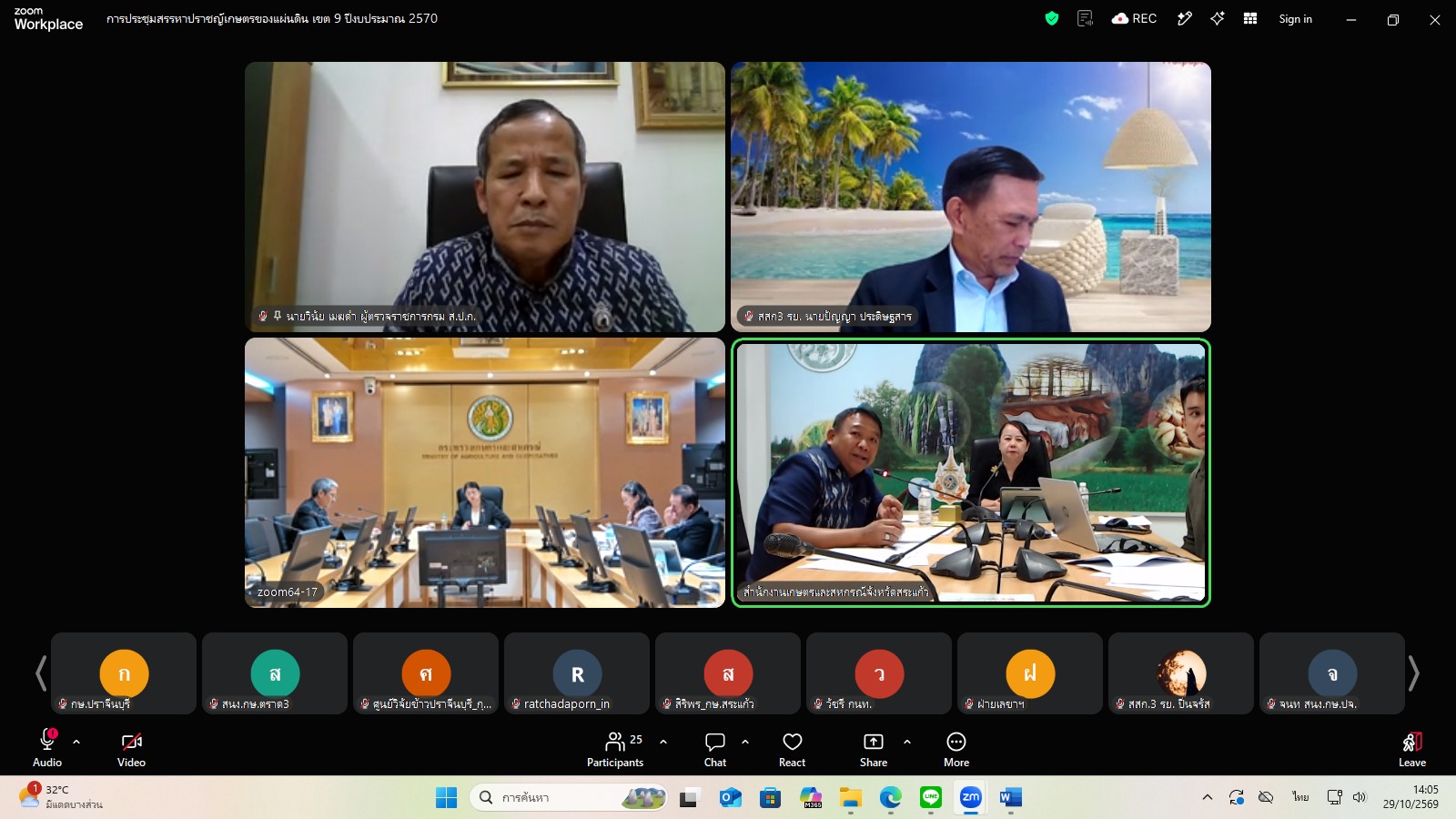The image size is (1456, 819).
Task: Select the ฝ่ายเลขาฯ participant tile
Action: [1030, 673]
